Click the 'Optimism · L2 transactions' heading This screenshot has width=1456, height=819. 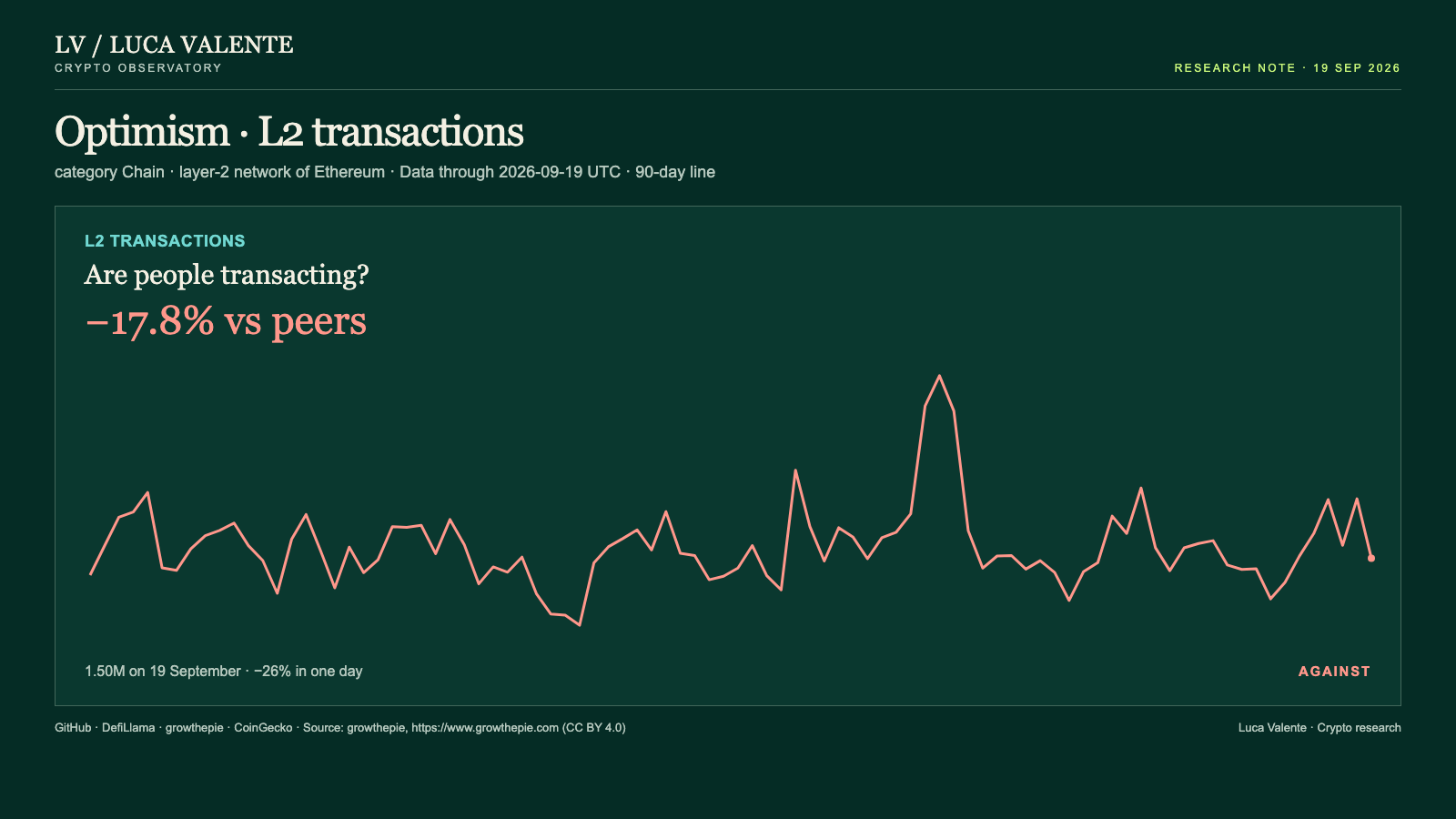[289, 132]
